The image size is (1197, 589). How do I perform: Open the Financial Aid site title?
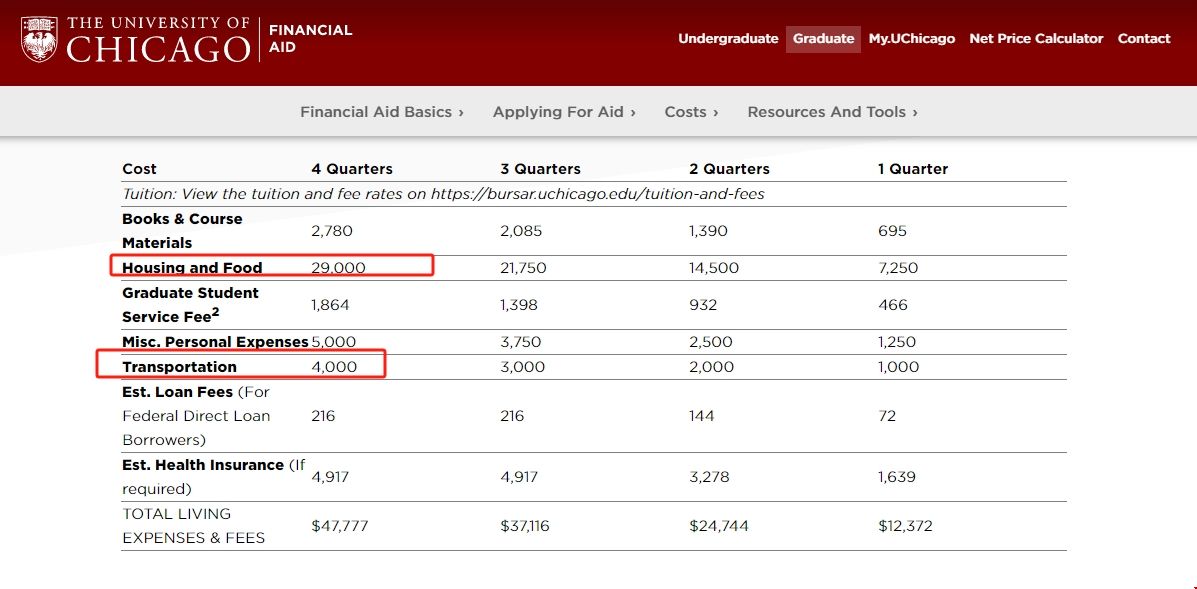[x=311, y=39]
